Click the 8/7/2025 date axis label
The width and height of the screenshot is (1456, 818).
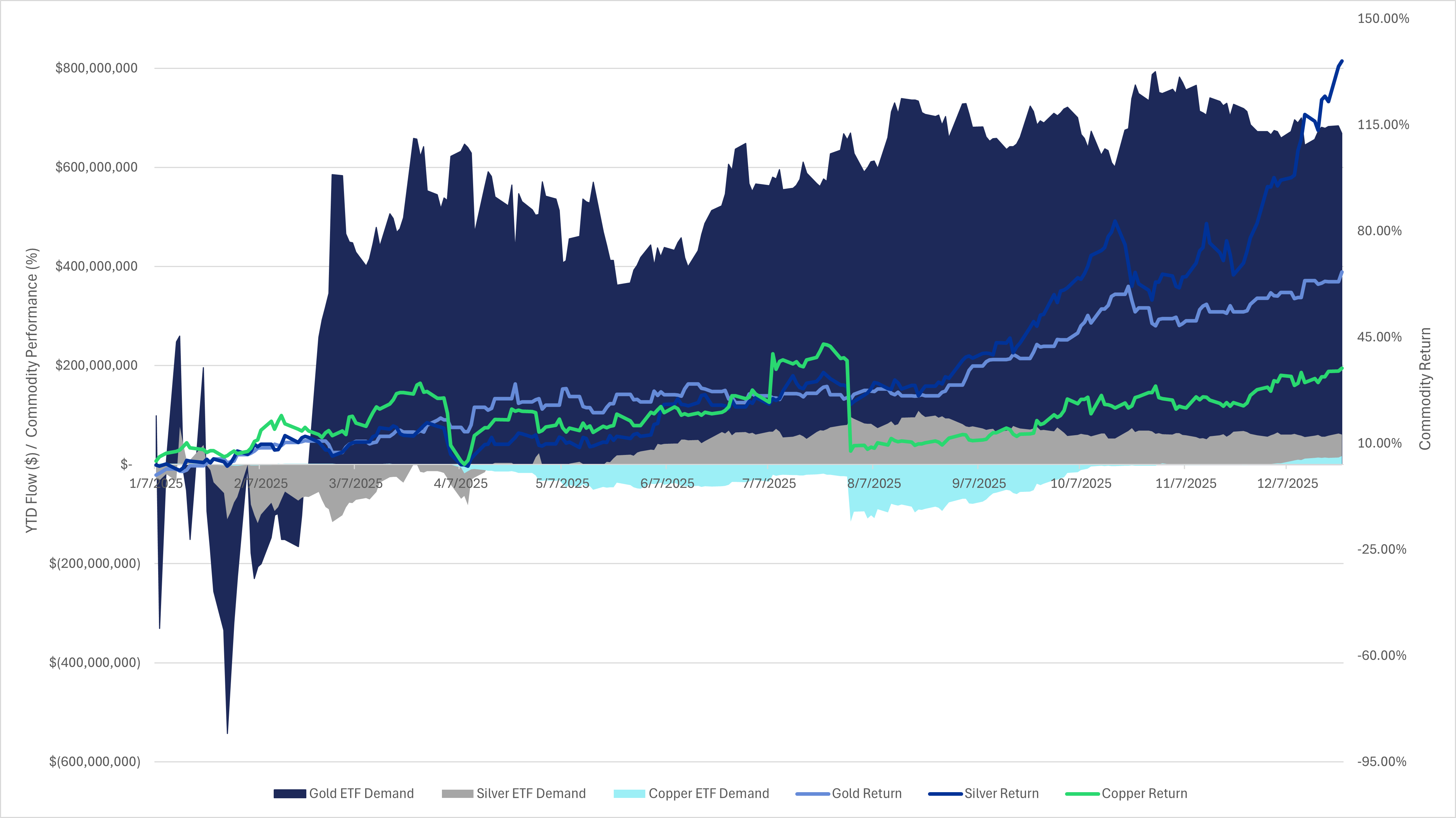tap(874, 483)
